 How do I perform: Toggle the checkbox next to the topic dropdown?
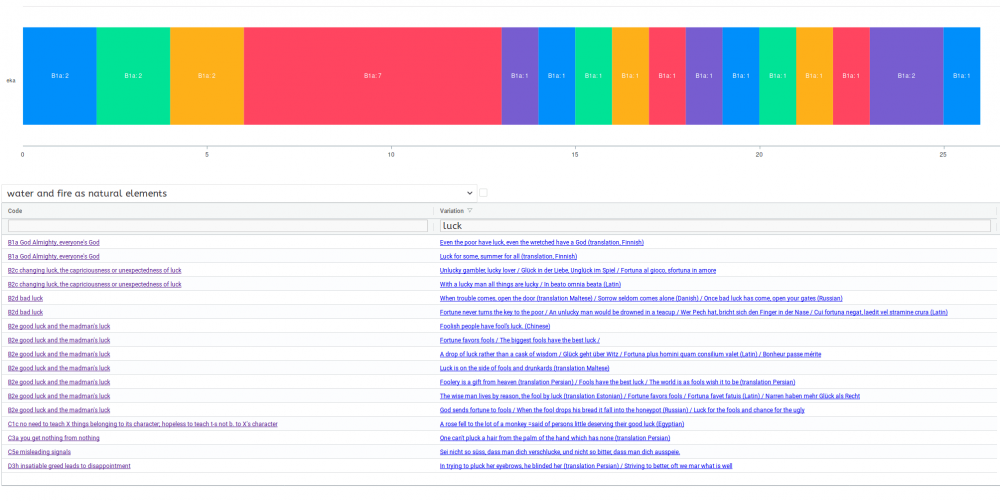(x=484, y=193)
